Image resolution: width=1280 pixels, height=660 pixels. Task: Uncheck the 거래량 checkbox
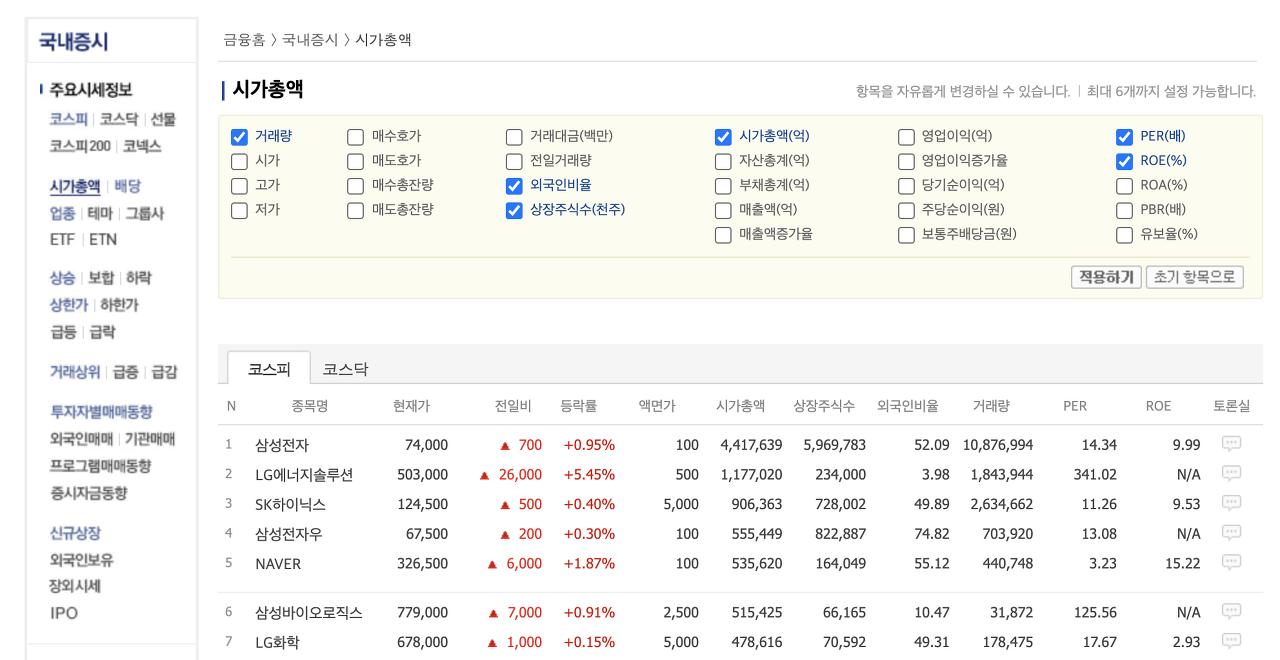coord(239,137)
